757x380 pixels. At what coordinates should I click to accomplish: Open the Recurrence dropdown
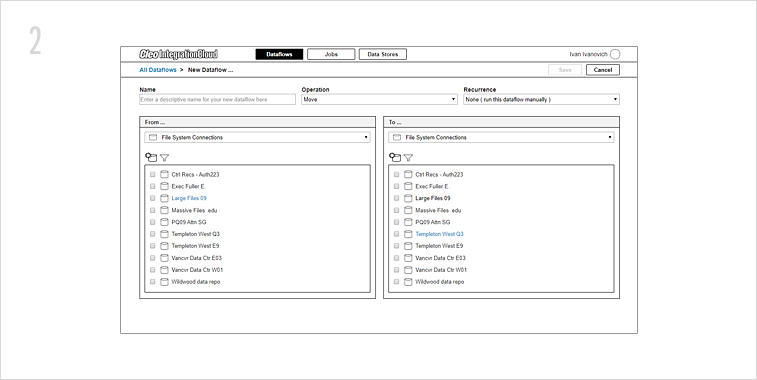541,99
